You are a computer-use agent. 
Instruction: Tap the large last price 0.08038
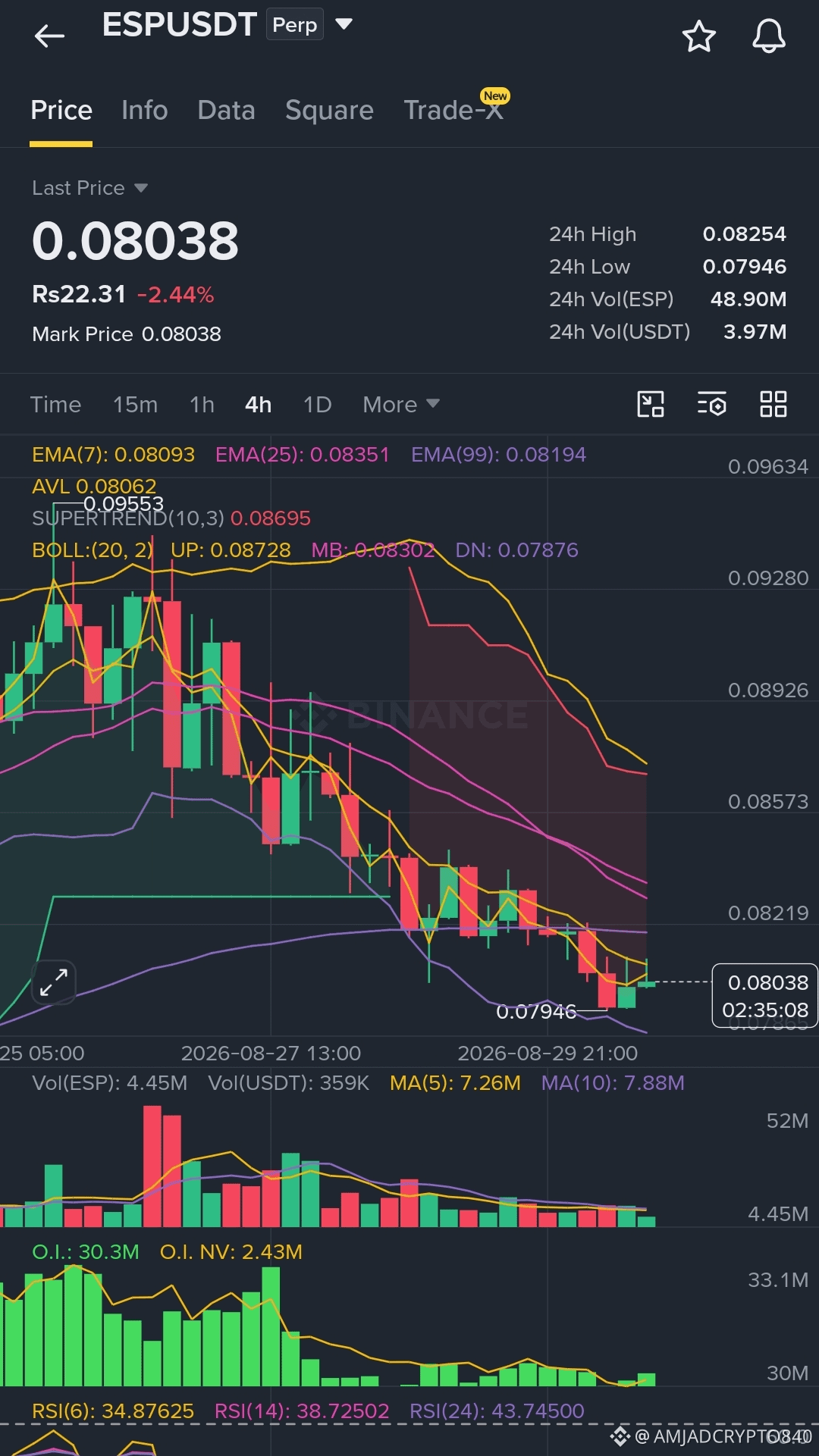[135, 241]
